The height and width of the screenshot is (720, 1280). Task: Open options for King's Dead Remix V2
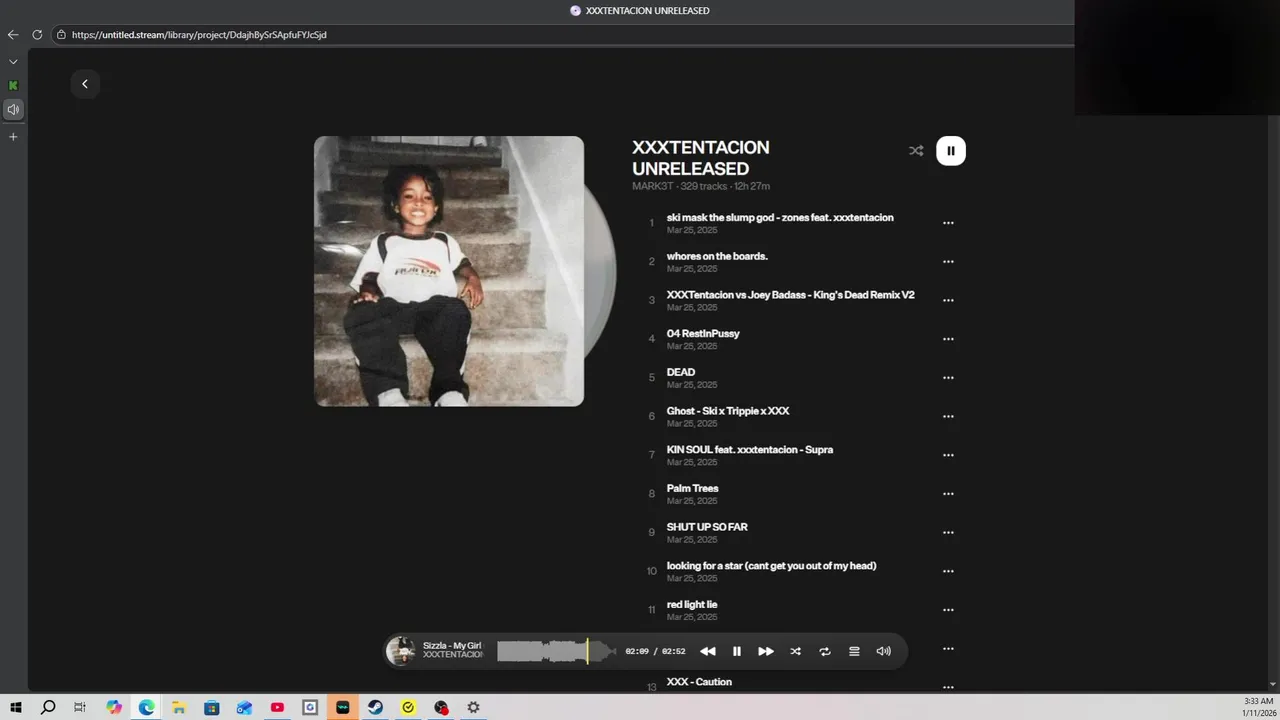click(948, 300)
